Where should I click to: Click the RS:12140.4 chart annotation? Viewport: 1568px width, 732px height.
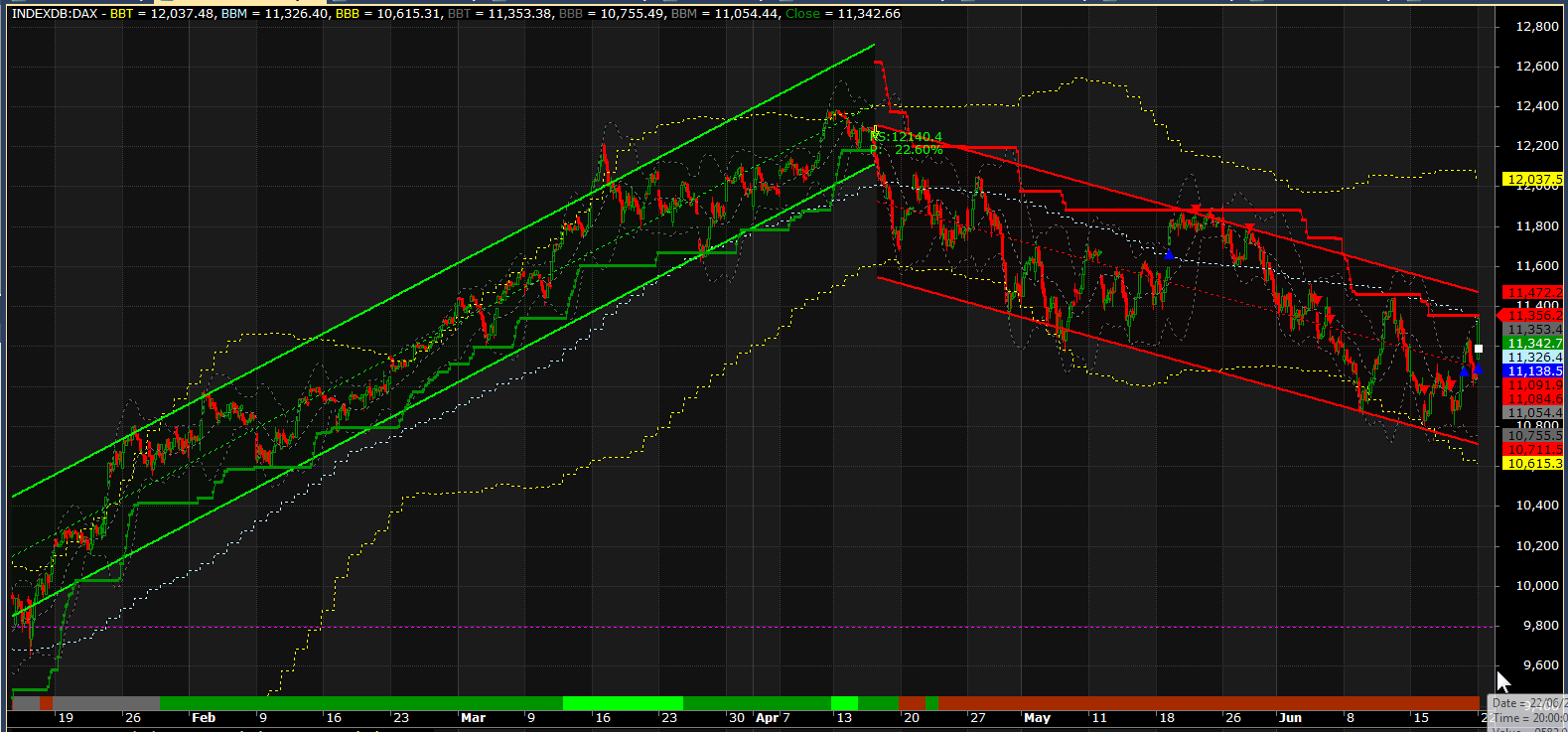907,137
